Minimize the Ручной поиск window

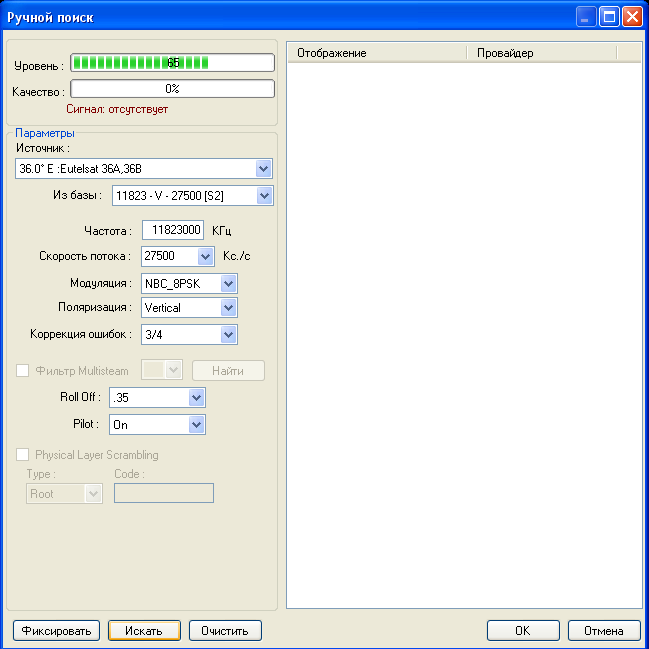pyautogui.click(x=586, y=17)
